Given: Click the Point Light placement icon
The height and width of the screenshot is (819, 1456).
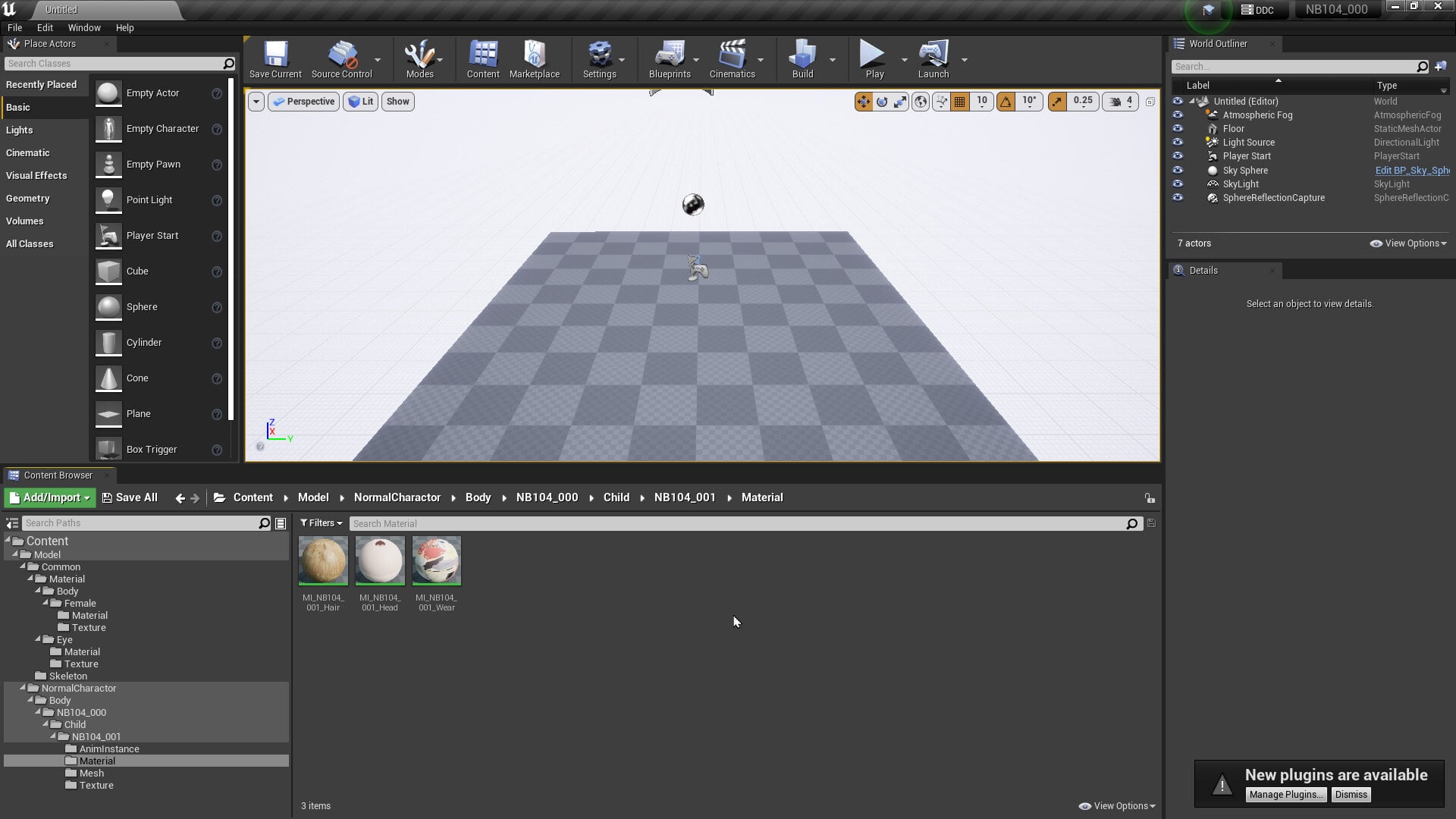Looking at the screenshot, I should (108, 200).
